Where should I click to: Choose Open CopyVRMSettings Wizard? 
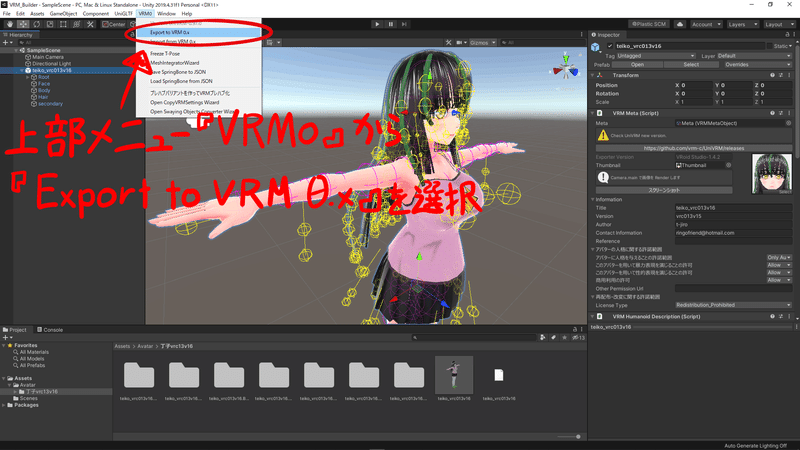pos(198,103)
